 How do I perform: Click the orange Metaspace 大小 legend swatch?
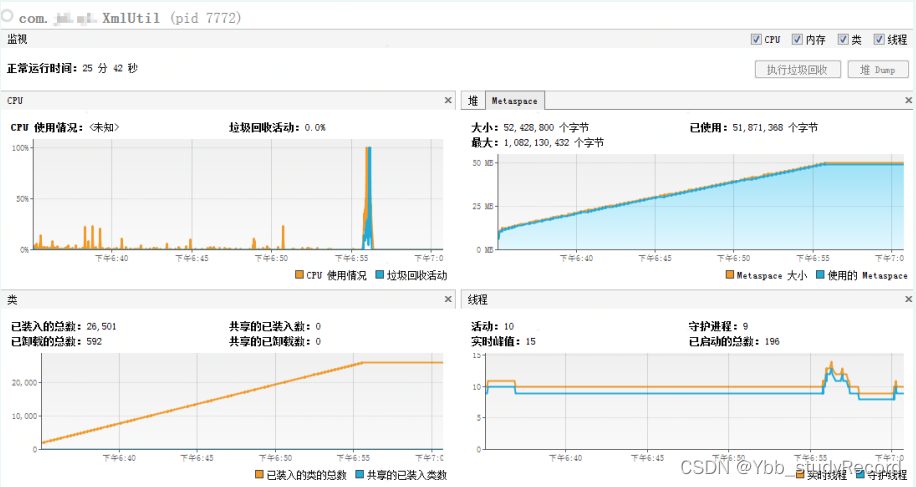[730, 274]
